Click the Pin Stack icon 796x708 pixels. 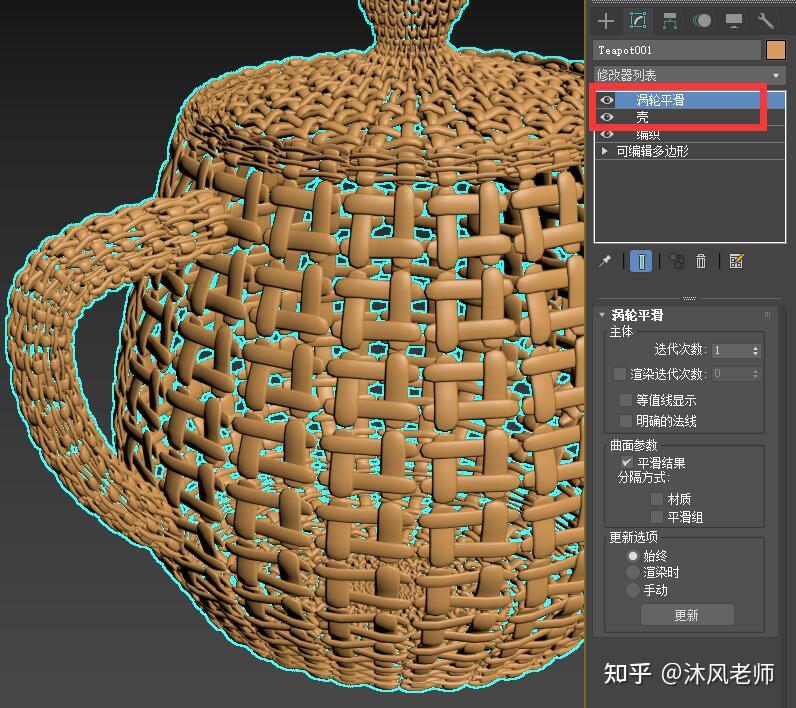[605, 261]
